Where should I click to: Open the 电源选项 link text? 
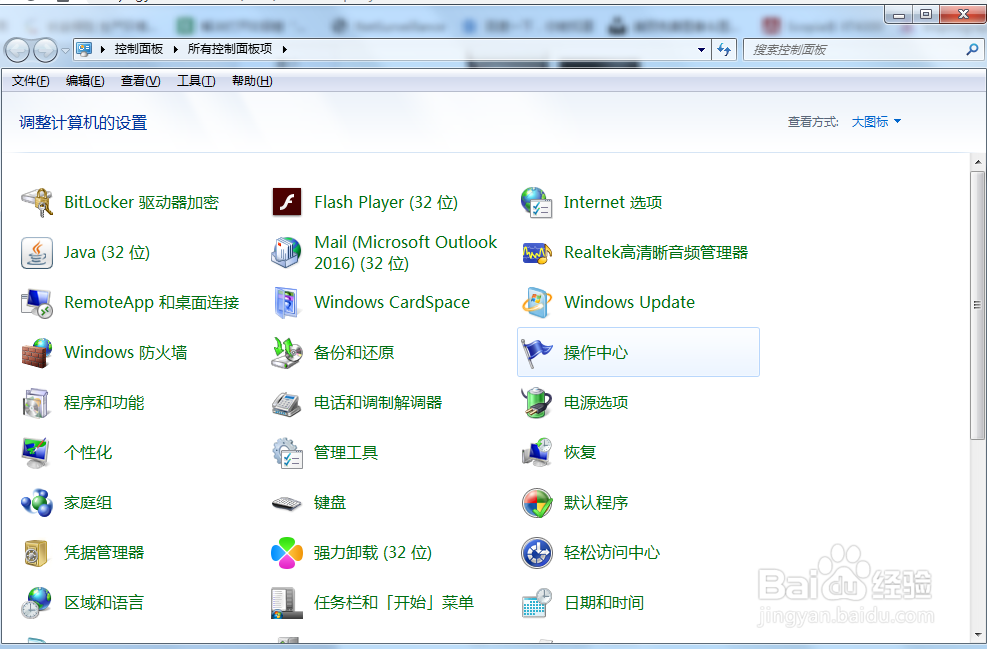coord(596,403)
